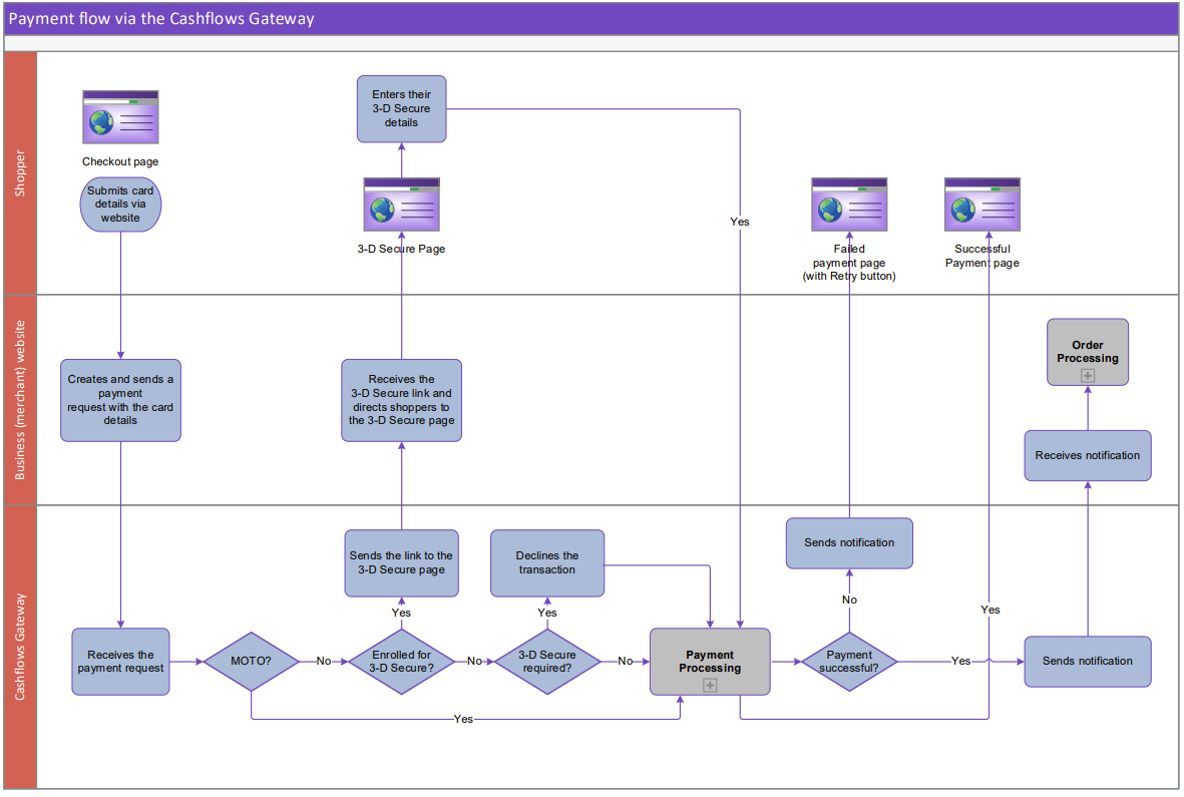Click the Successful Payment page icon
Viewport: 1184px width, 797px height.
(x=982, y=205)
